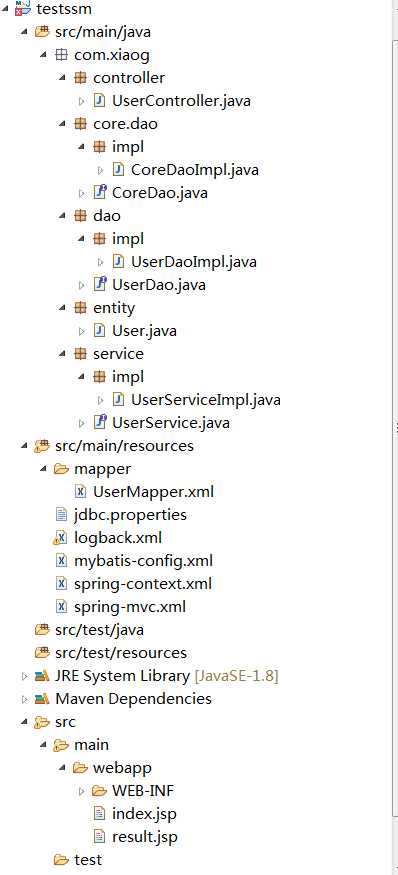Select spring-context.xml file

click(143, 584)
